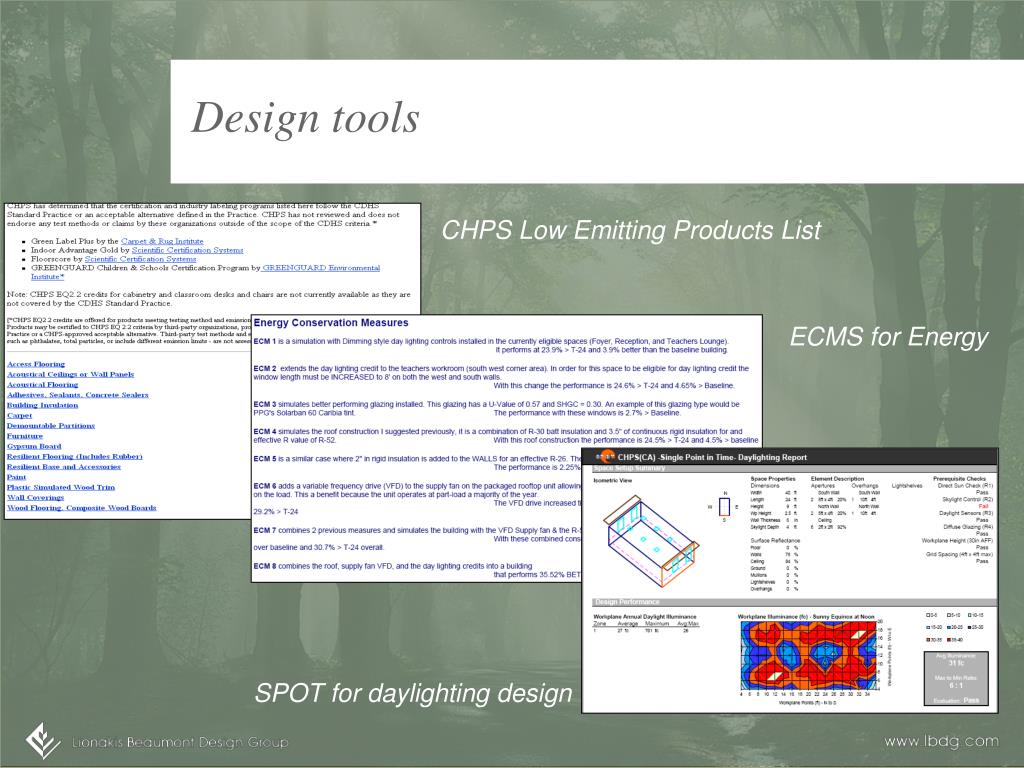Click the Direct Sun Check (R1) label
This screenshot has height=768, width=1024.
(965, 486)
